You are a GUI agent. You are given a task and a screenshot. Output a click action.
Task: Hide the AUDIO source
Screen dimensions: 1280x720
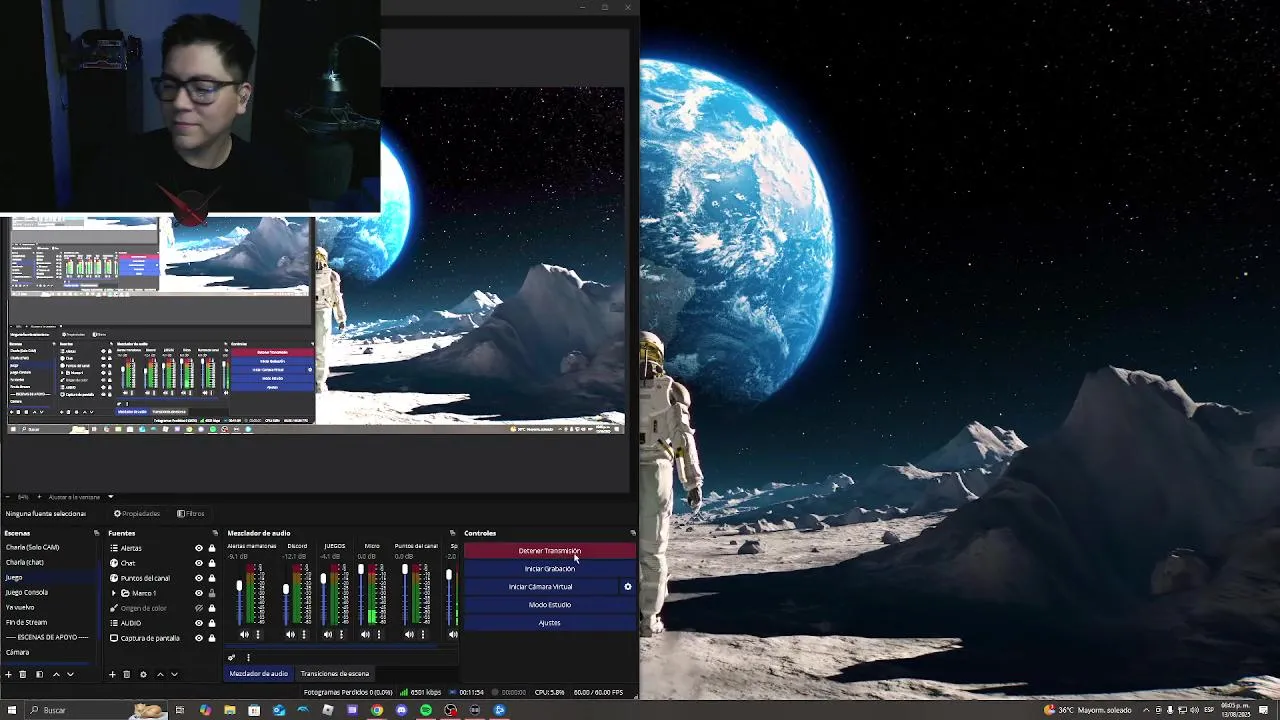point(198,623)
